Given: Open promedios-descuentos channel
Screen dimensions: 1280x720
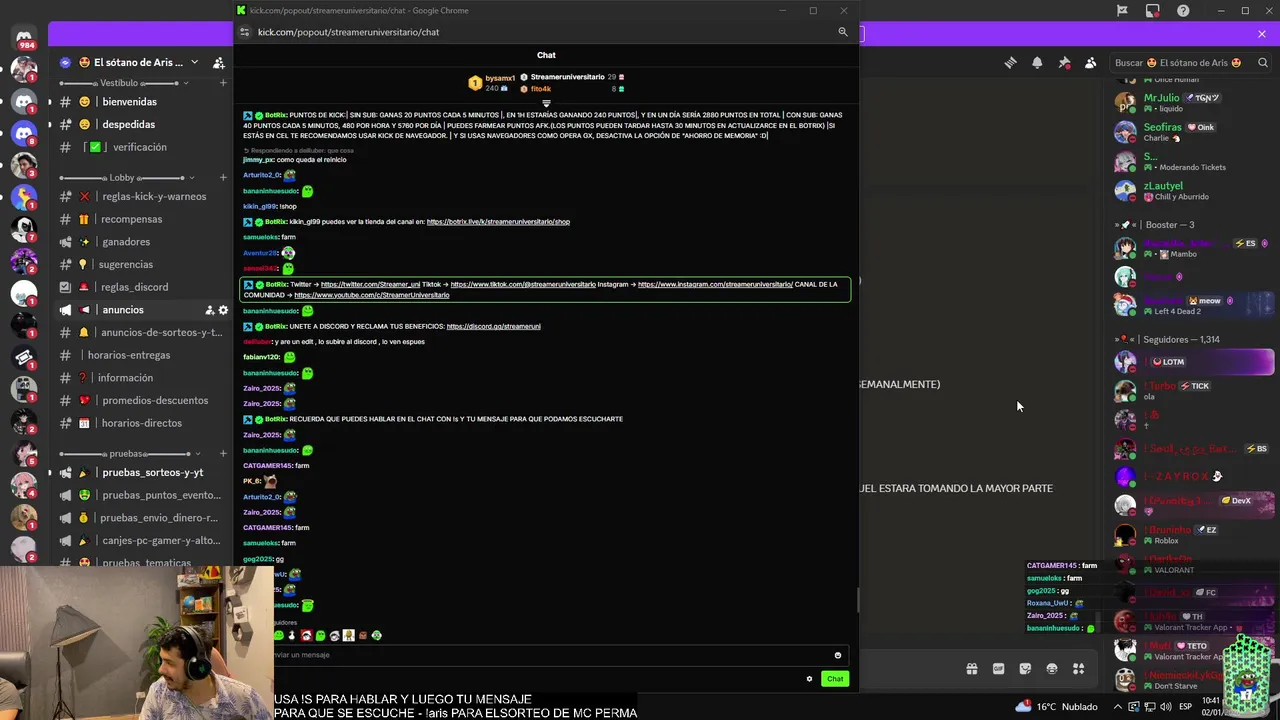Looking at the screenshot, I should [140, 400].
